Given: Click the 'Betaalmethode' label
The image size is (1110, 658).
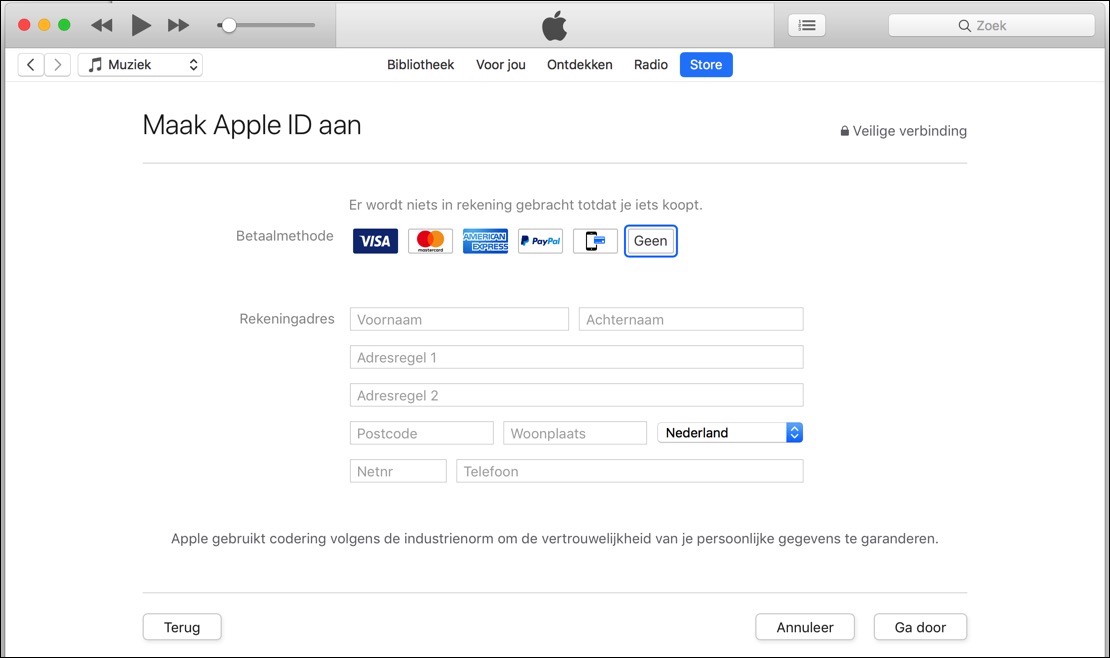Looking at the screenshot, I should (x=285, y=236).
